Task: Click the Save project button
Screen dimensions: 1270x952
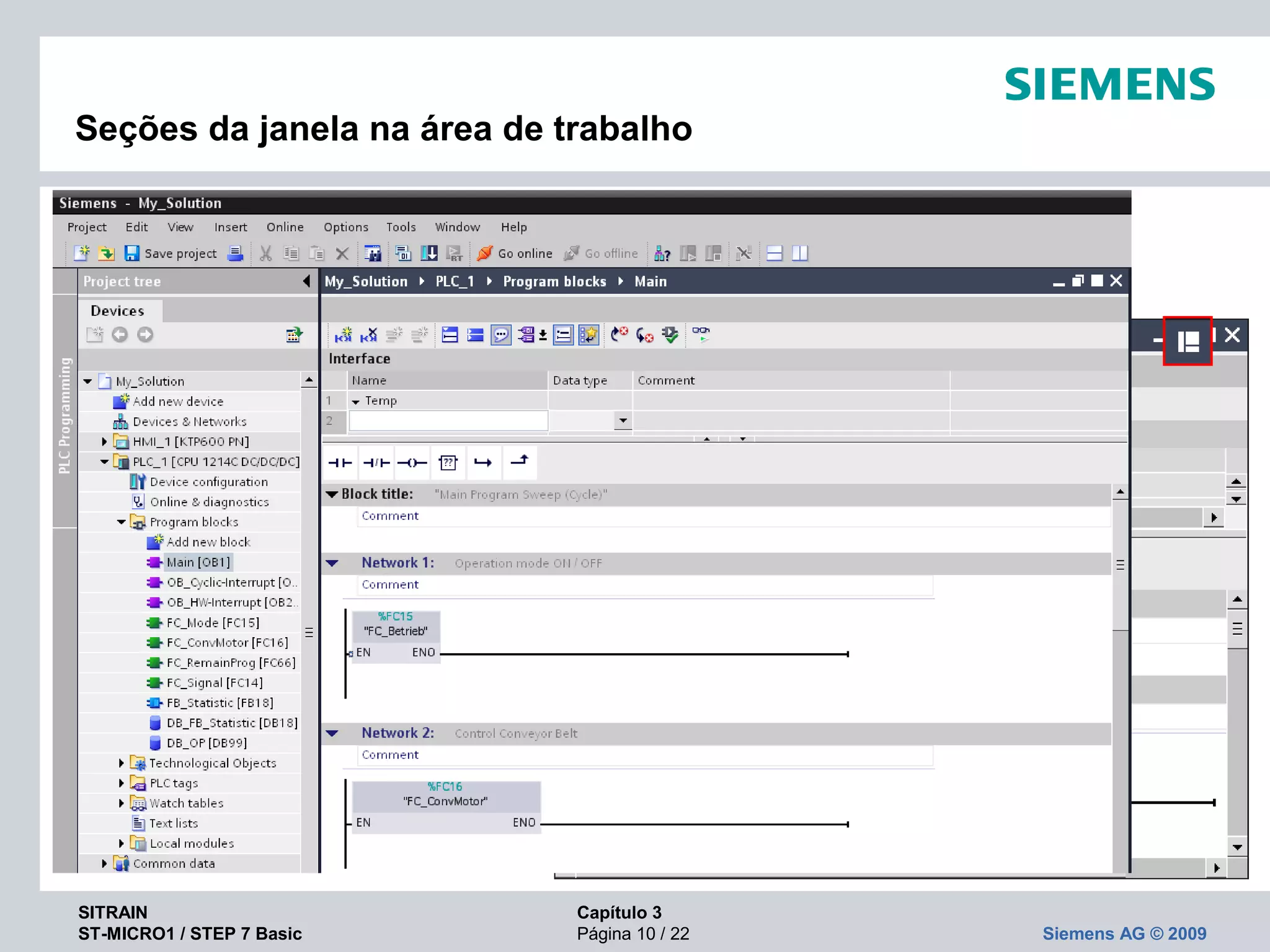Action: (x=171, y=253)
